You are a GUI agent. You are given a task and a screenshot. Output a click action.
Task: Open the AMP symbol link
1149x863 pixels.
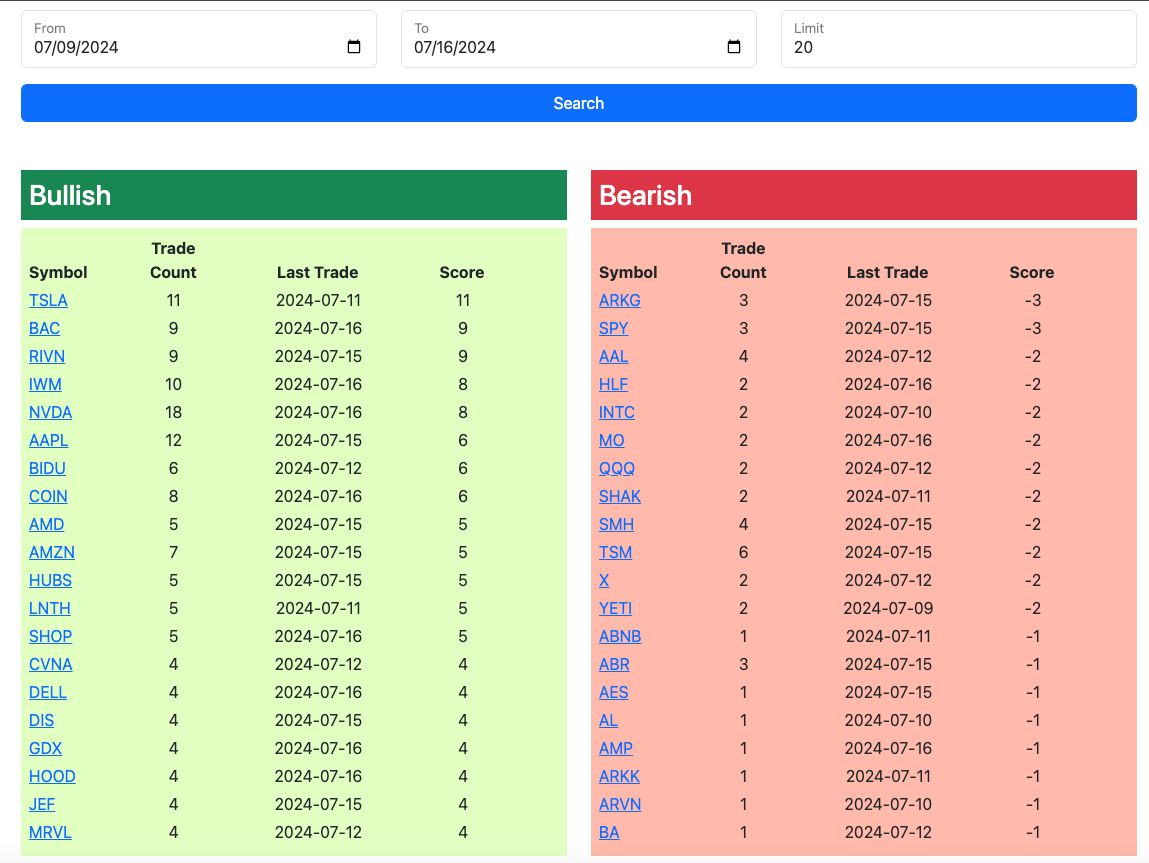pos(616,749)
